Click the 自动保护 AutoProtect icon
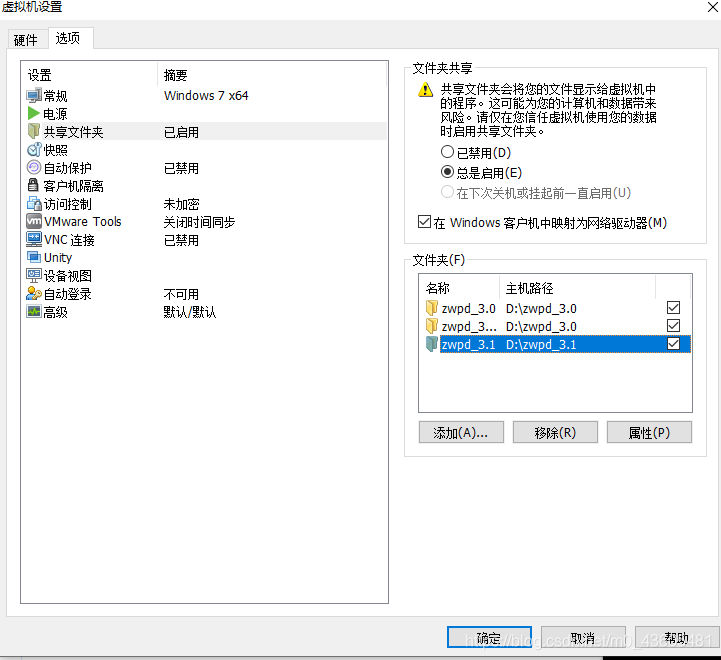The width and height of the screenshot is (721, 660). tap(34, 167)
